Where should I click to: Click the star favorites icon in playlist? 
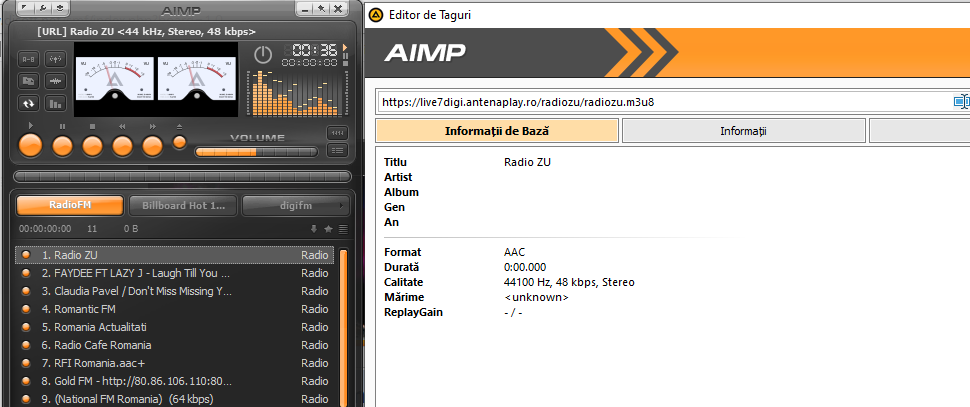point(328,229)
